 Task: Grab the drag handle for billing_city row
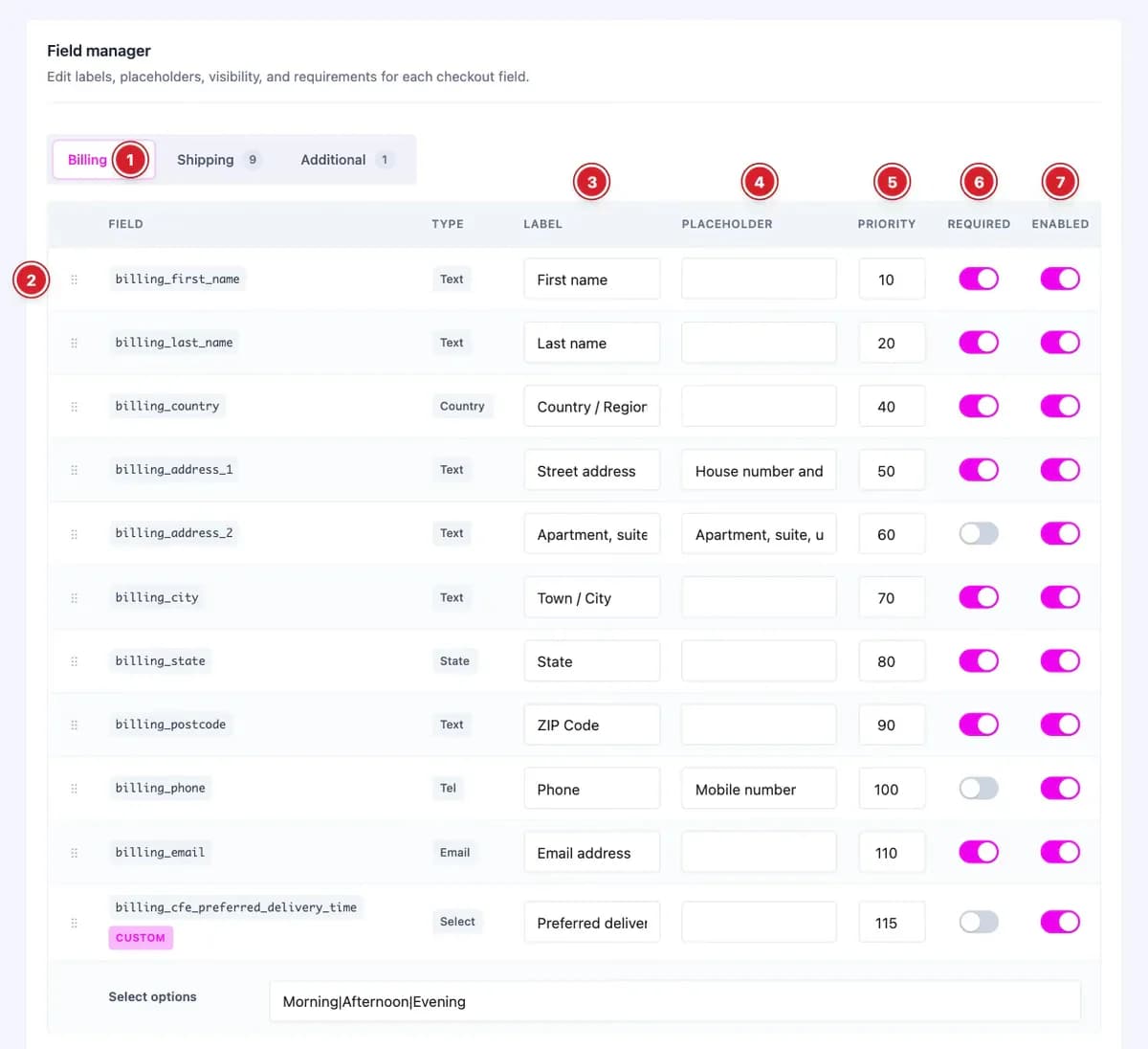click(74, 598)
